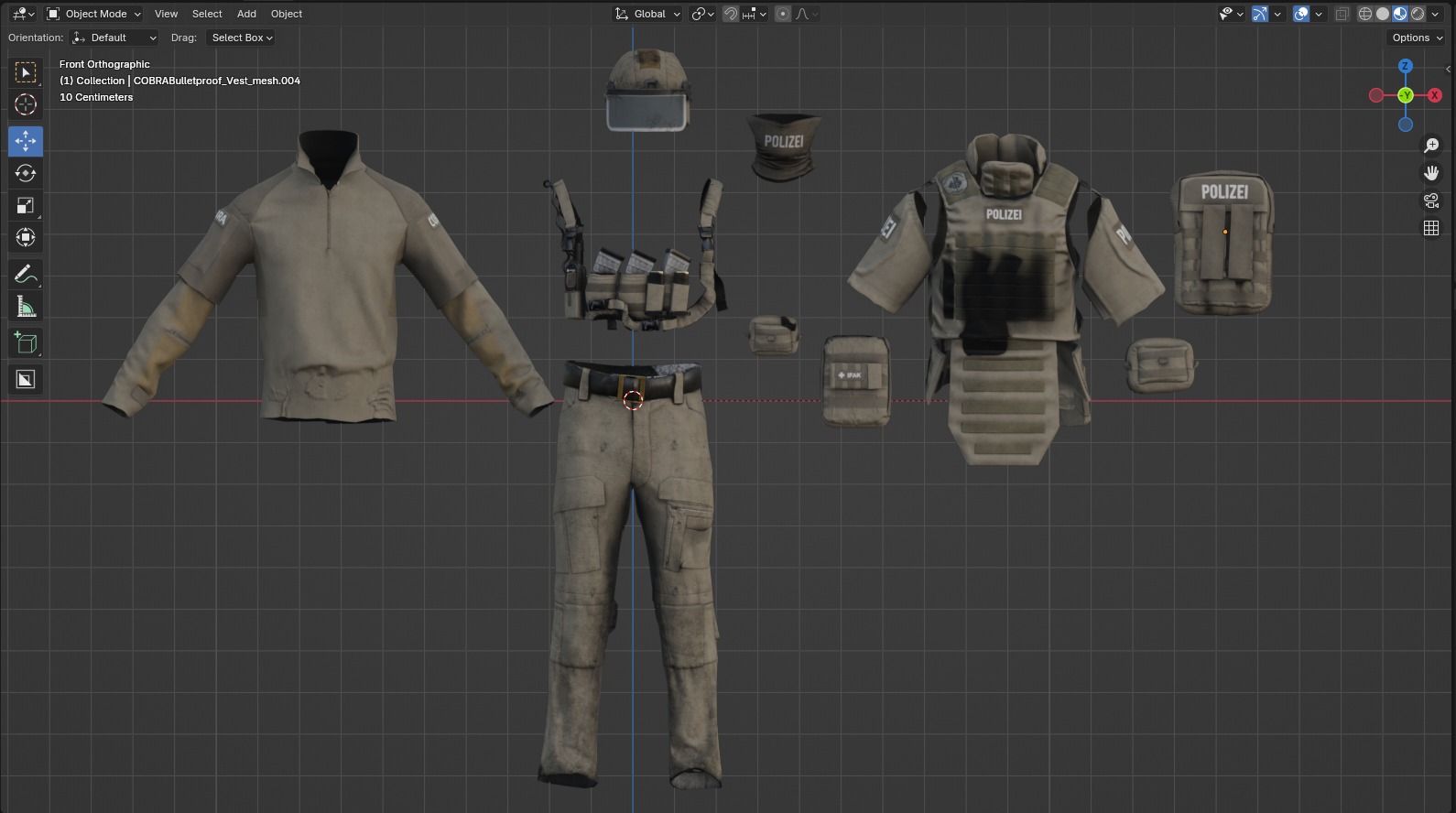Click the red X axis on gizmo
This screenshot has width=1456, height=813.
pos(1435,95)
